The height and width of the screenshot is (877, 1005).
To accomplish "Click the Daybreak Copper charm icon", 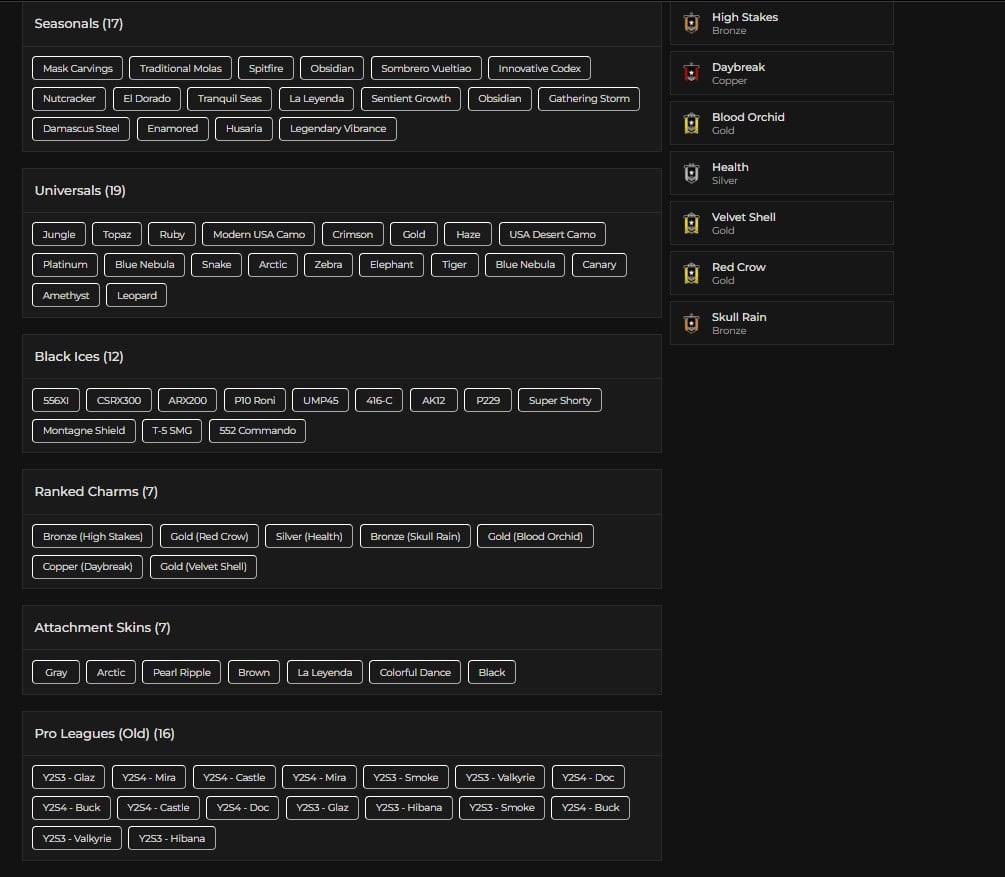I will tap(691, 73).
